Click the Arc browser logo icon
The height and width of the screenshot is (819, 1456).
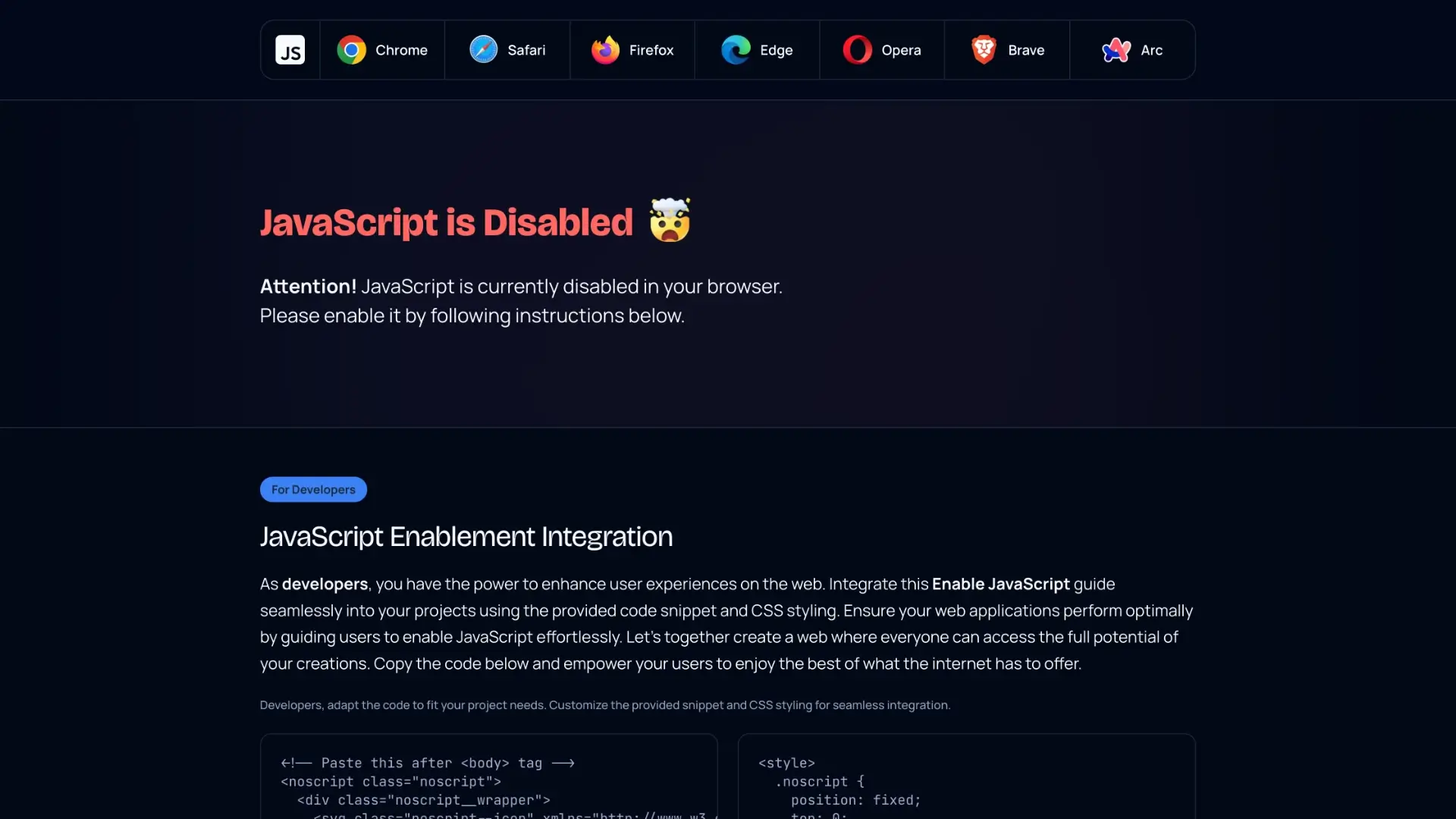(x=1115, y=49)
